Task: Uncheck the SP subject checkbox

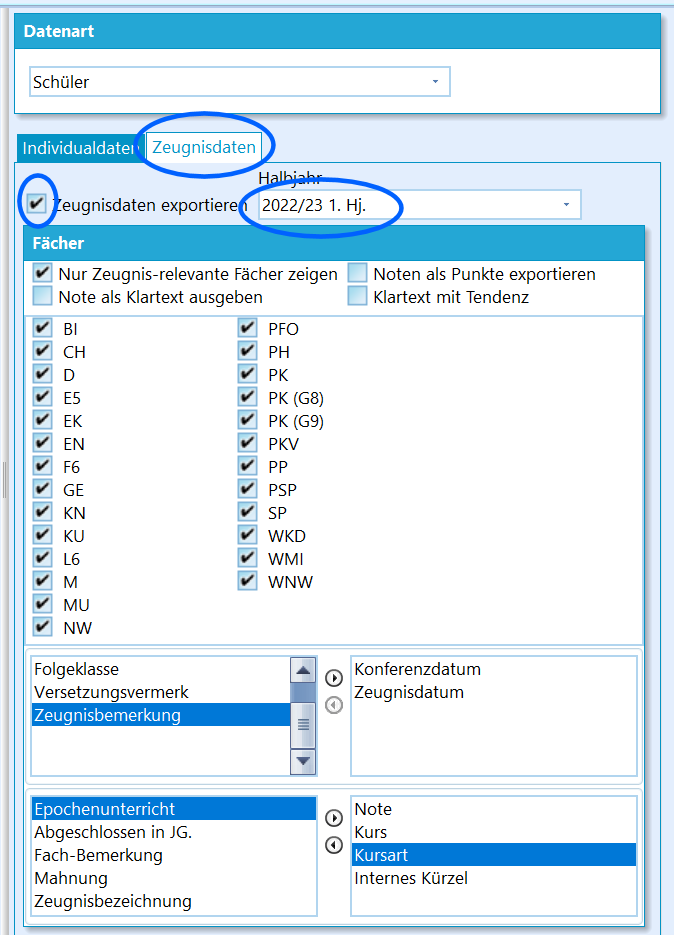Action: pyautogui.click(x=248, y=512)
